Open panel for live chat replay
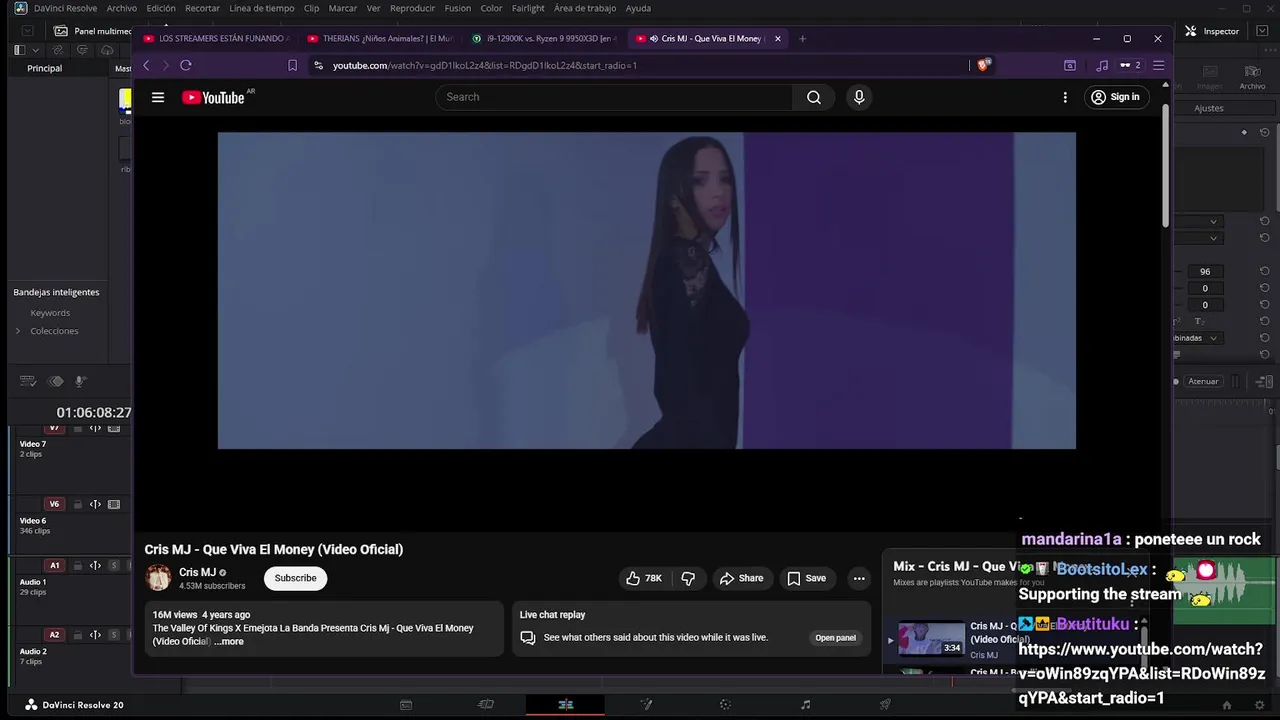This screenshot has width=1280, height=720. point(835,638)
